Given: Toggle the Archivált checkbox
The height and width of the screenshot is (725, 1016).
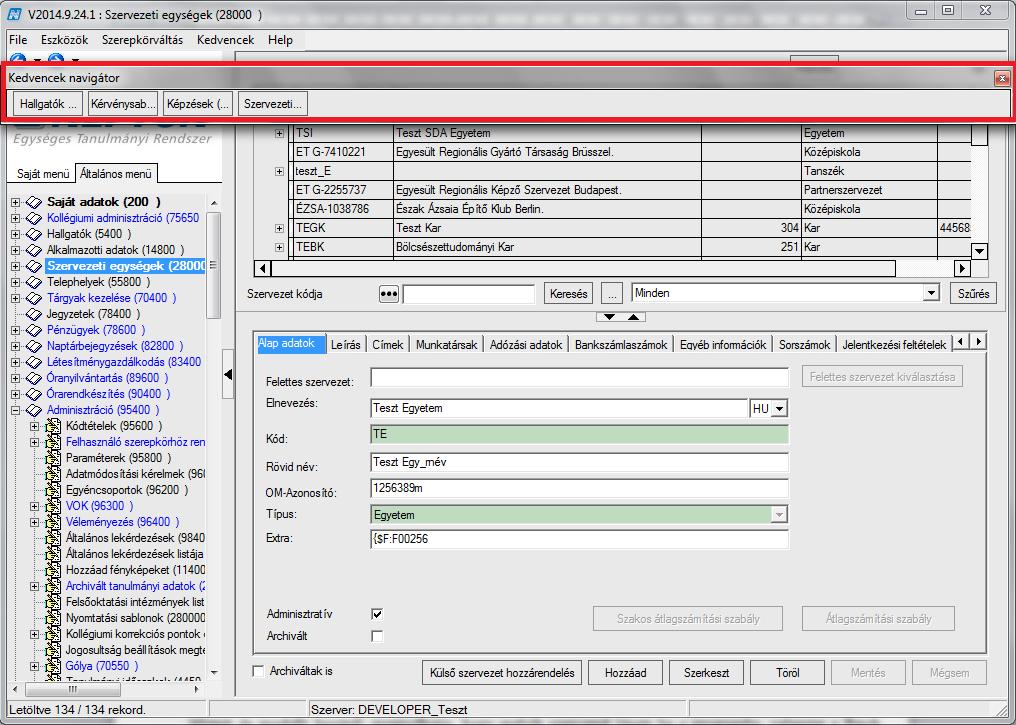Looking at the screenshot, I should (x=377, y=636).
